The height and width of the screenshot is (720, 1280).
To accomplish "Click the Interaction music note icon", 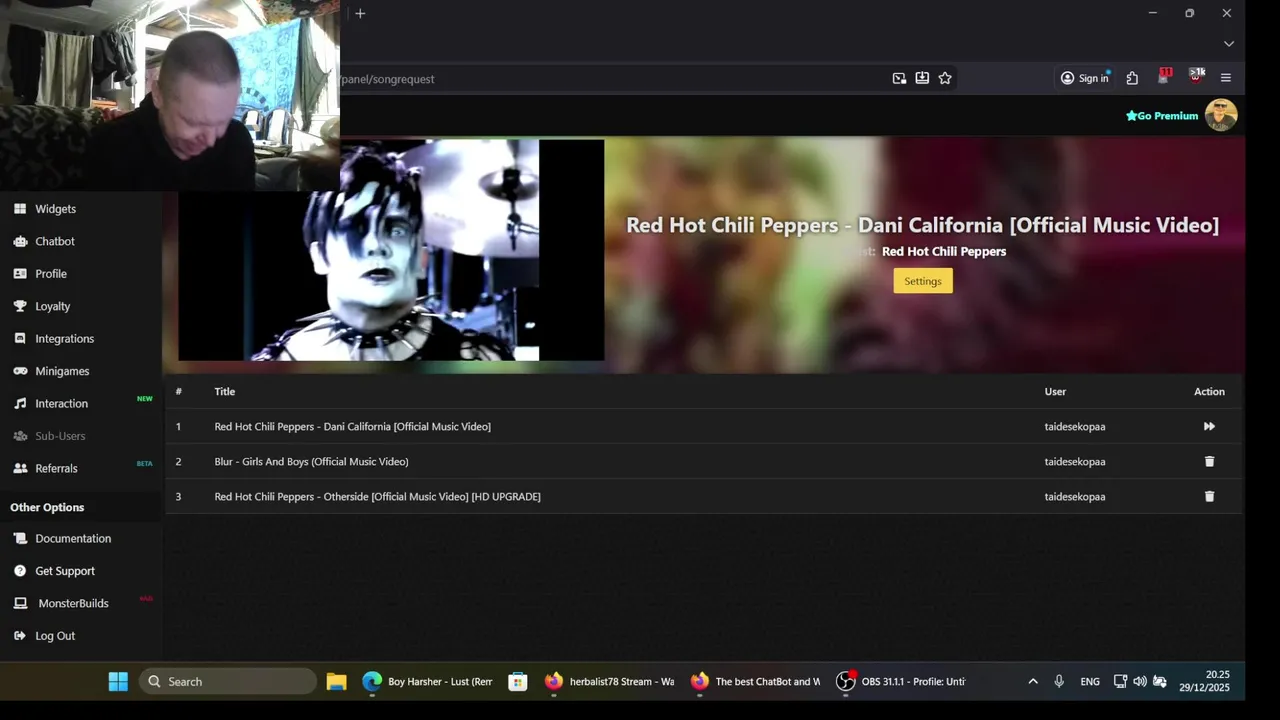I will (20, 404).
